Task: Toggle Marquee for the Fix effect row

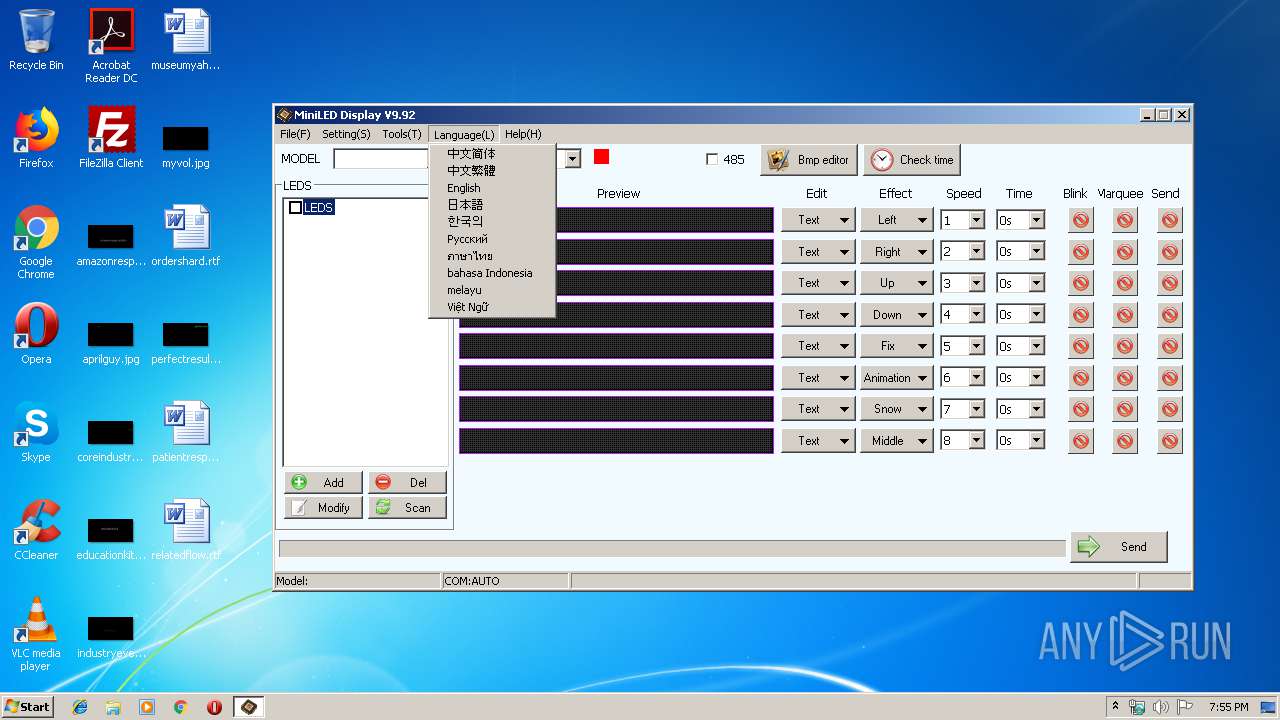Action: [x=1125, y=346]
